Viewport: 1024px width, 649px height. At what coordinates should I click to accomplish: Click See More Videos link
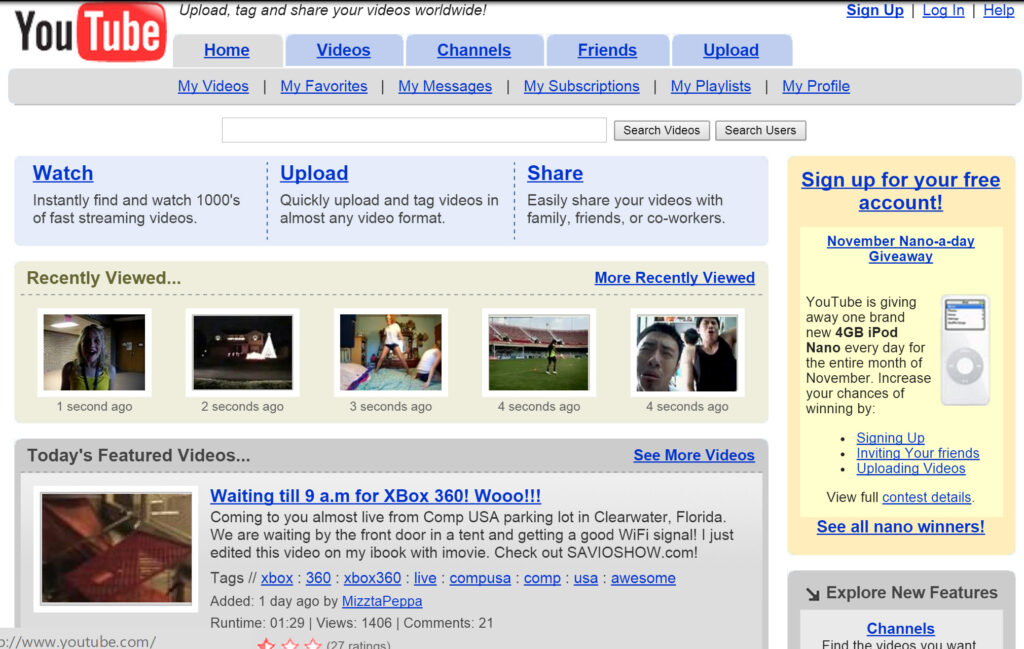coord(694,455)
